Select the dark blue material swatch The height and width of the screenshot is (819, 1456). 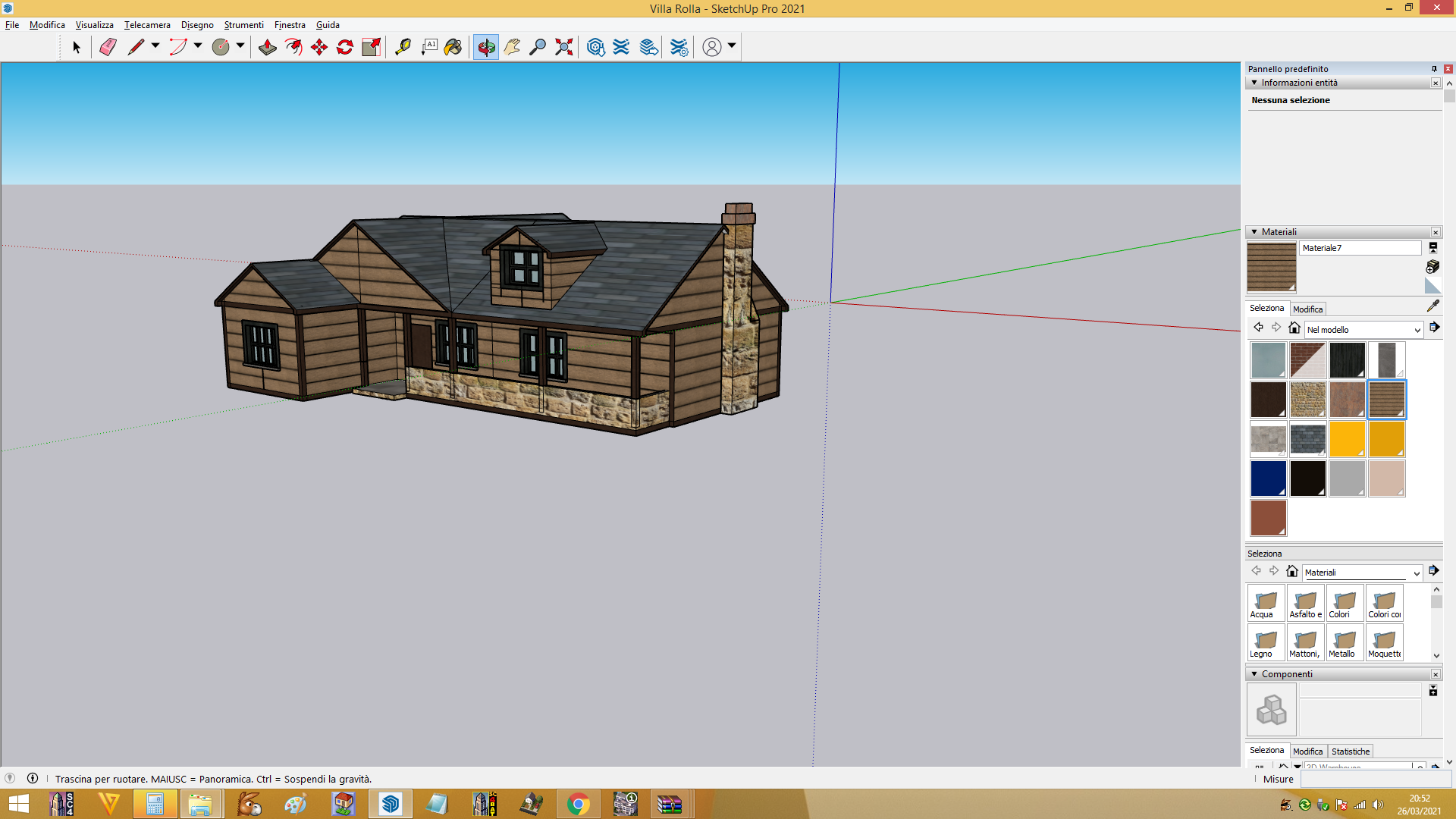pos(1268,479)
